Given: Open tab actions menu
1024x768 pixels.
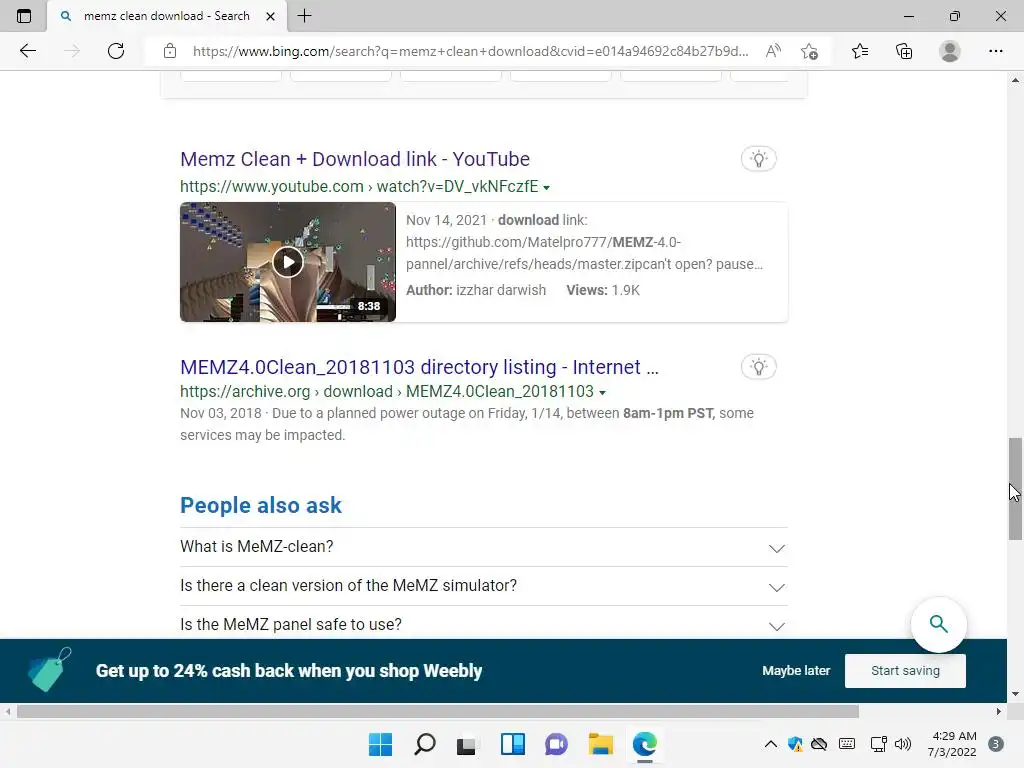Looking at the screenshot, I should click(24, 16).
